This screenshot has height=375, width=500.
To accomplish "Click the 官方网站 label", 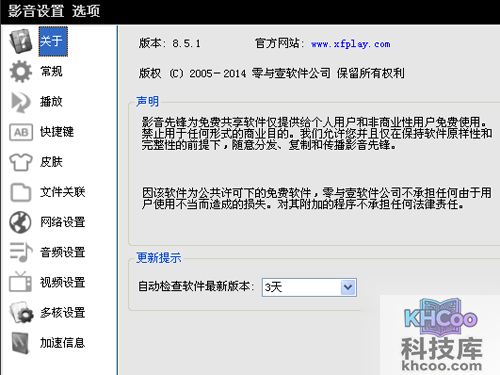I will (x=279, y=43).
